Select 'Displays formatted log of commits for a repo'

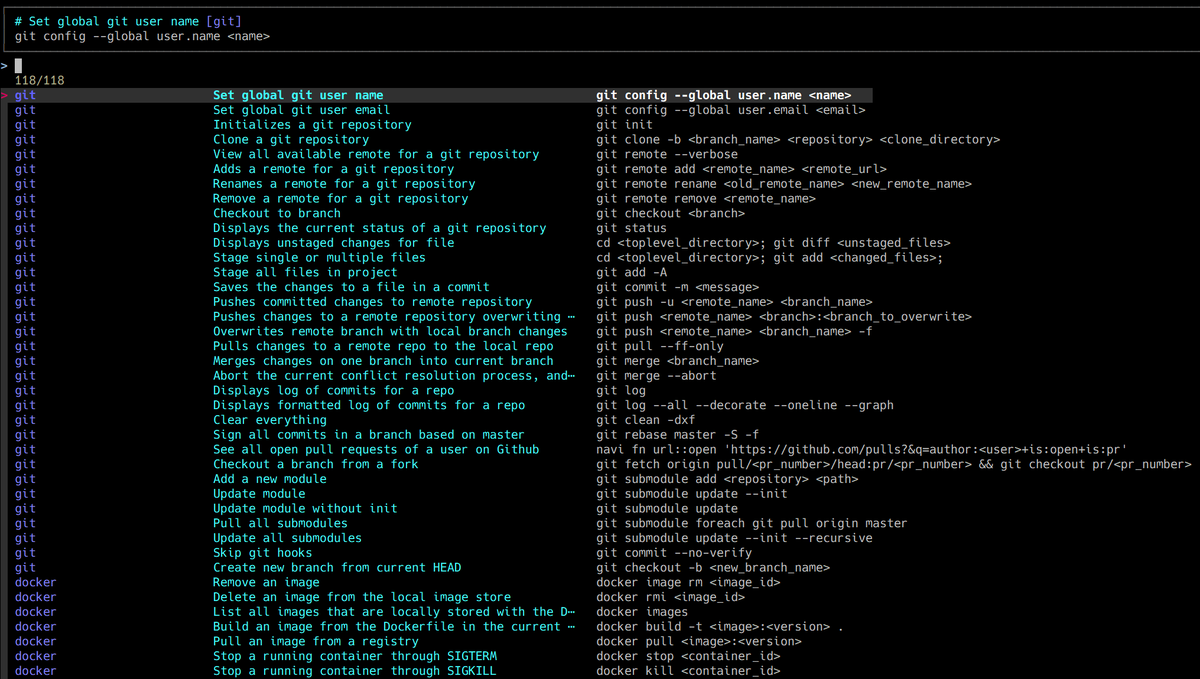369,405
